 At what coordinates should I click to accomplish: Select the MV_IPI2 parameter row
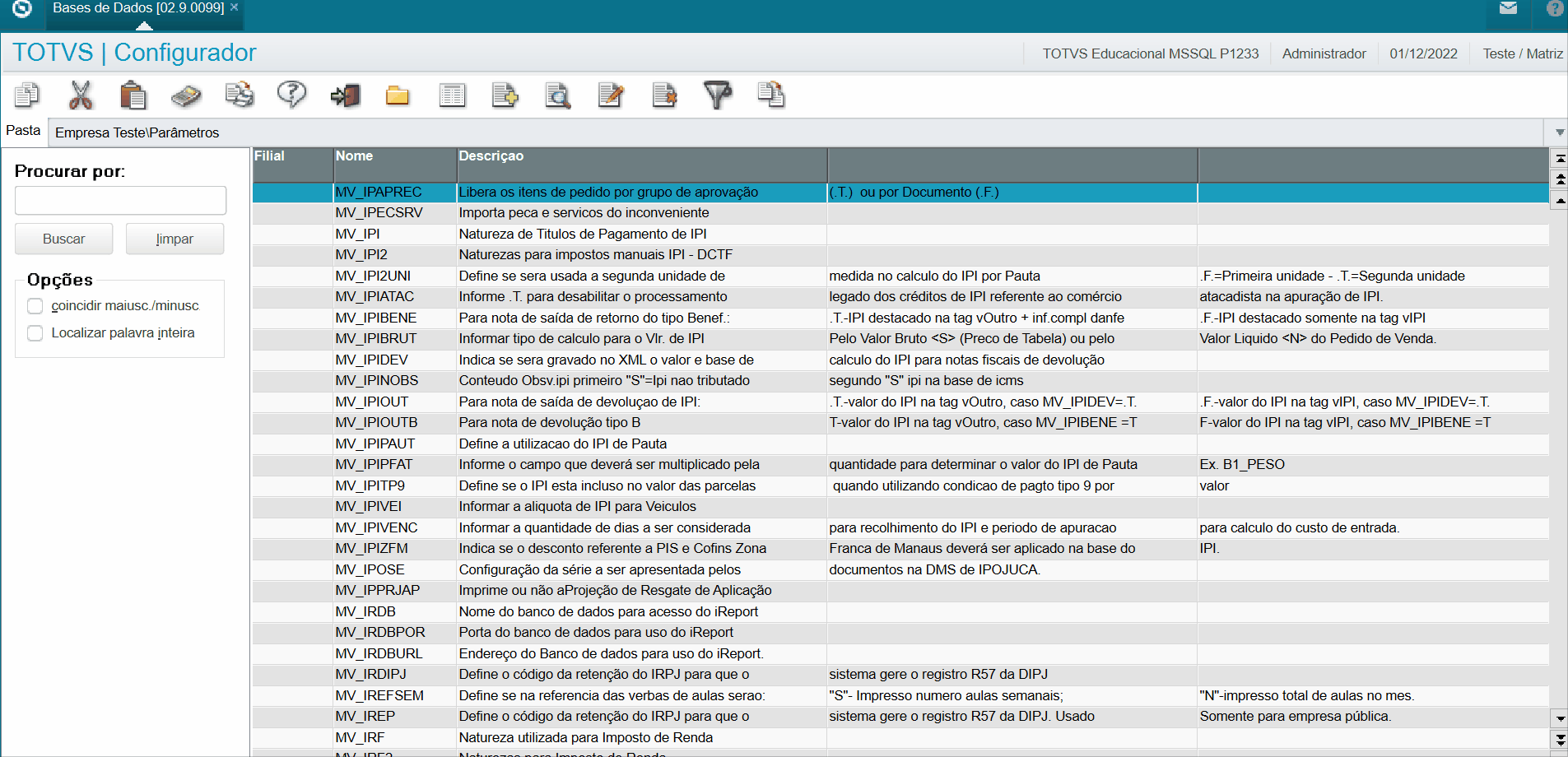900,255
